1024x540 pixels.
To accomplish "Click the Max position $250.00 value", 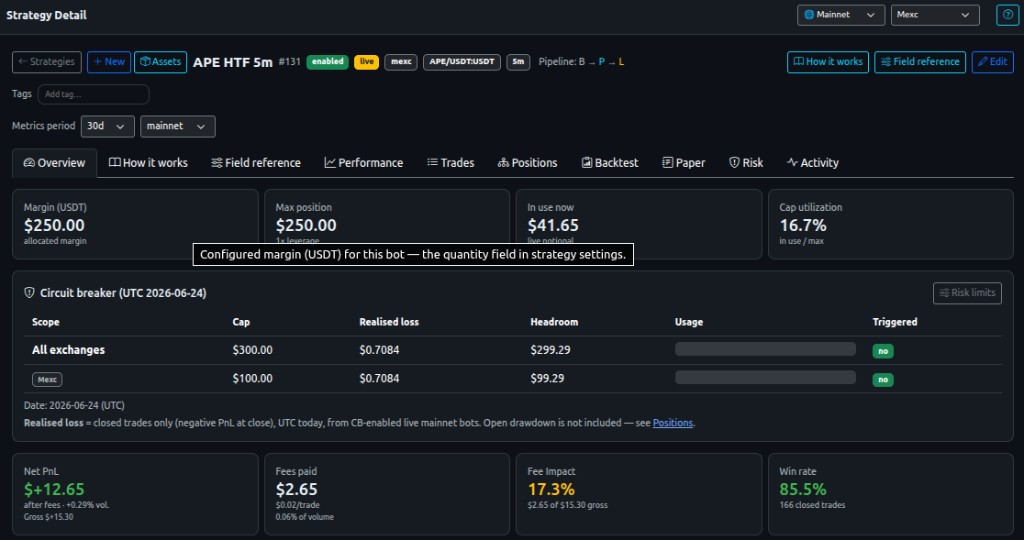I will coord(306,225).
